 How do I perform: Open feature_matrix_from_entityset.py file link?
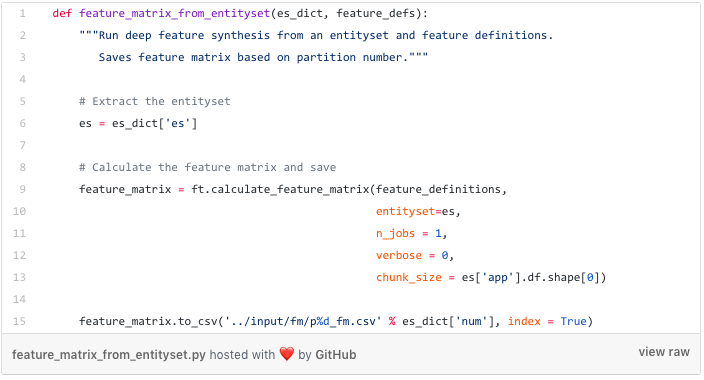coord(109,355)
